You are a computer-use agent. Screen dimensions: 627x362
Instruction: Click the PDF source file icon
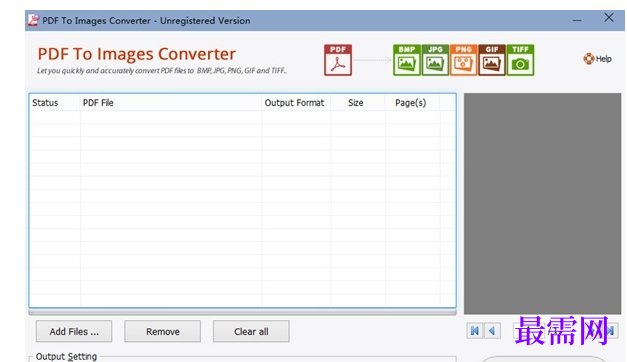[x=338, y=60]
